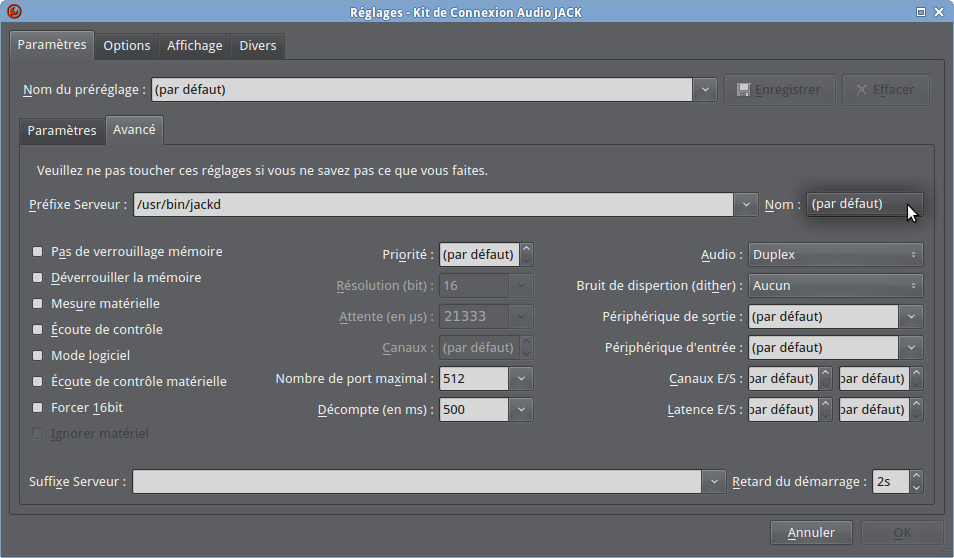This screenshot has height=558, width=954.
Task: Open the Nom server name combo box
Action: [864, 204]
